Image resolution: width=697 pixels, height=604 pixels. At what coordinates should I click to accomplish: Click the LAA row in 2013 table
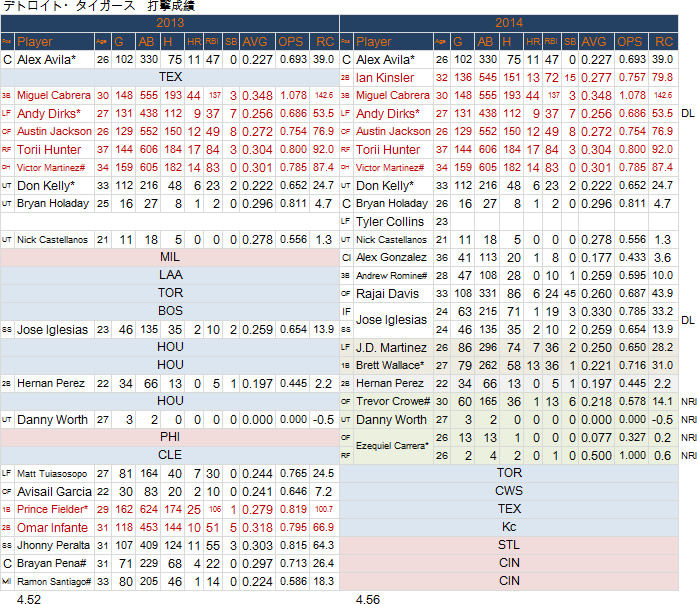pos(170,275)
